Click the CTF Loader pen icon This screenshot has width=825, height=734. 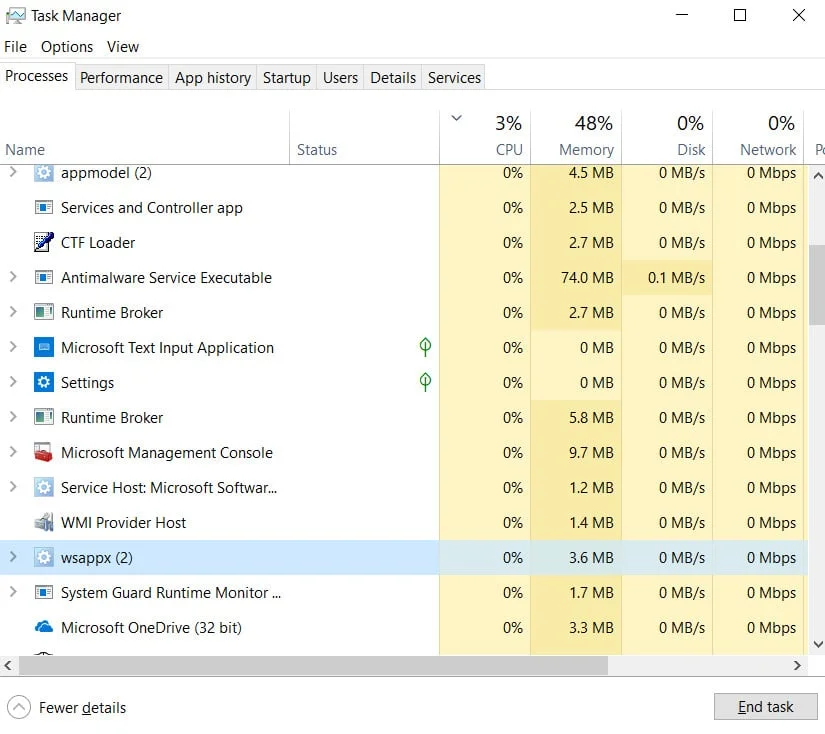click(x=44, y=242)
